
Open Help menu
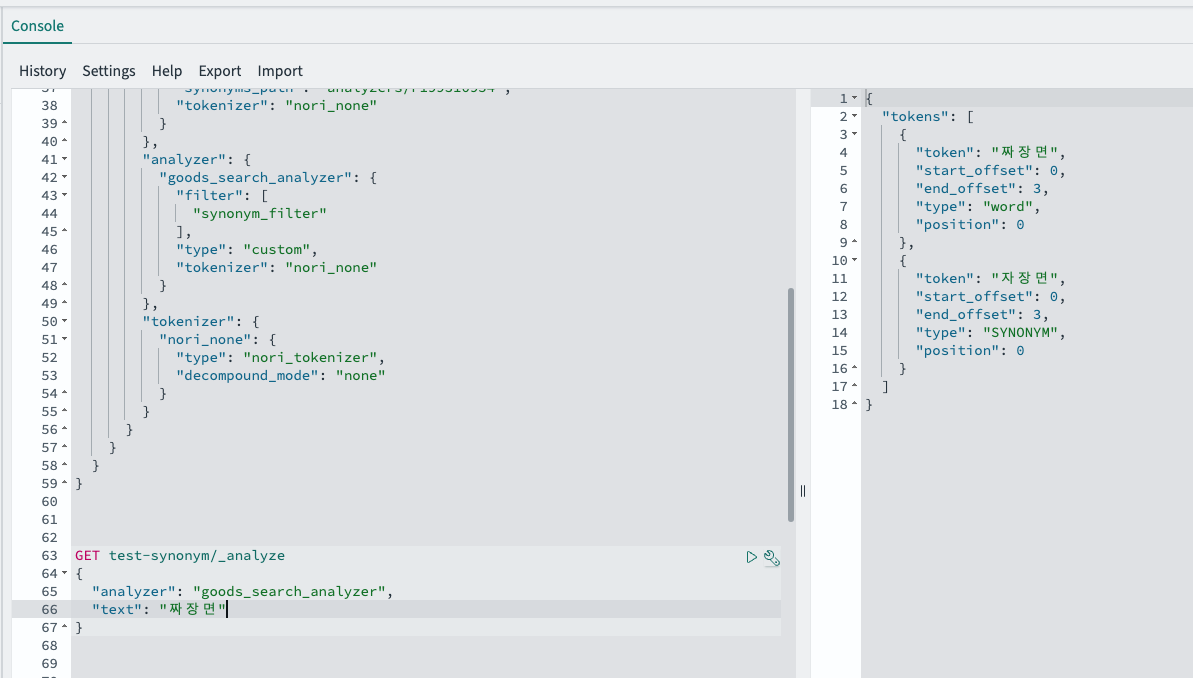[167, 71]
